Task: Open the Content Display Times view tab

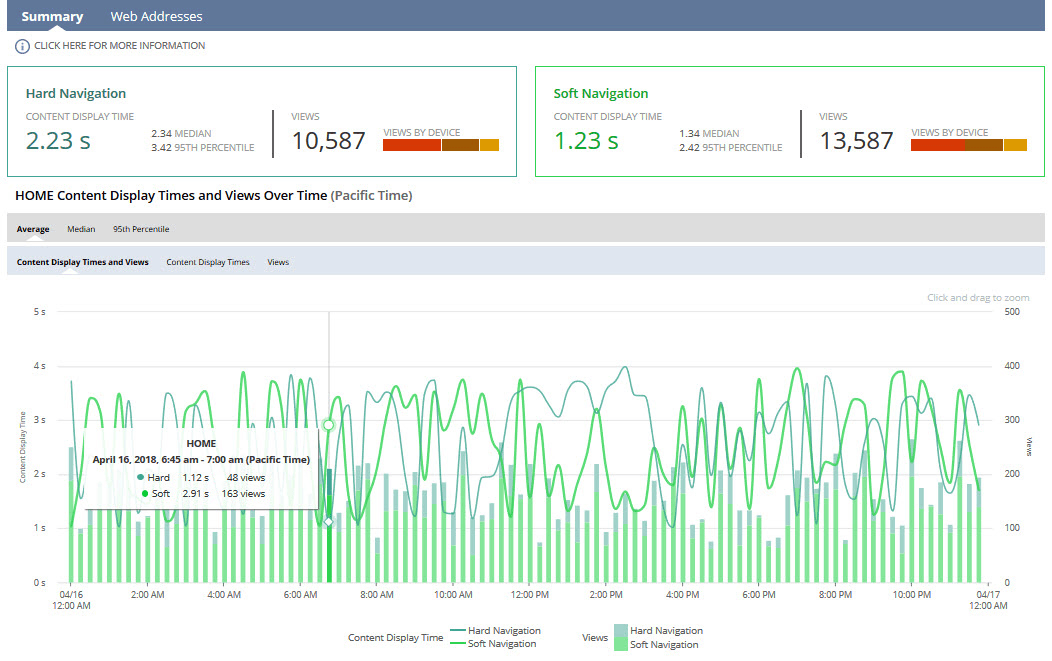Action: point(210,261)
